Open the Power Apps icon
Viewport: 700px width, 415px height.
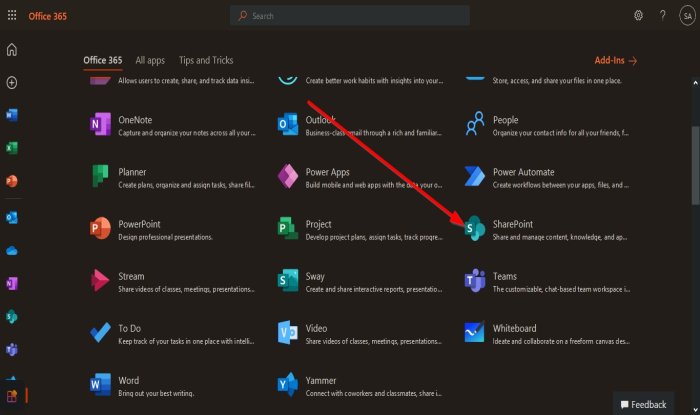(x=288, y=176)
